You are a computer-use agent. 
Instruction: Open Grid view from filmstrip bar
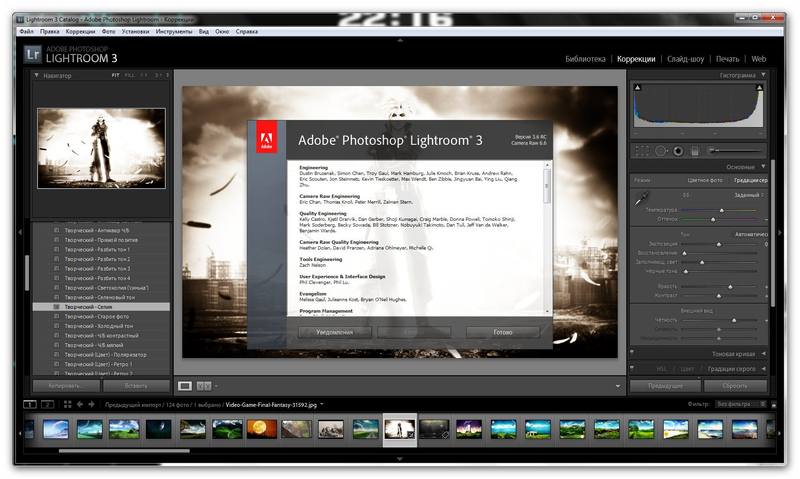coord(67,405)
